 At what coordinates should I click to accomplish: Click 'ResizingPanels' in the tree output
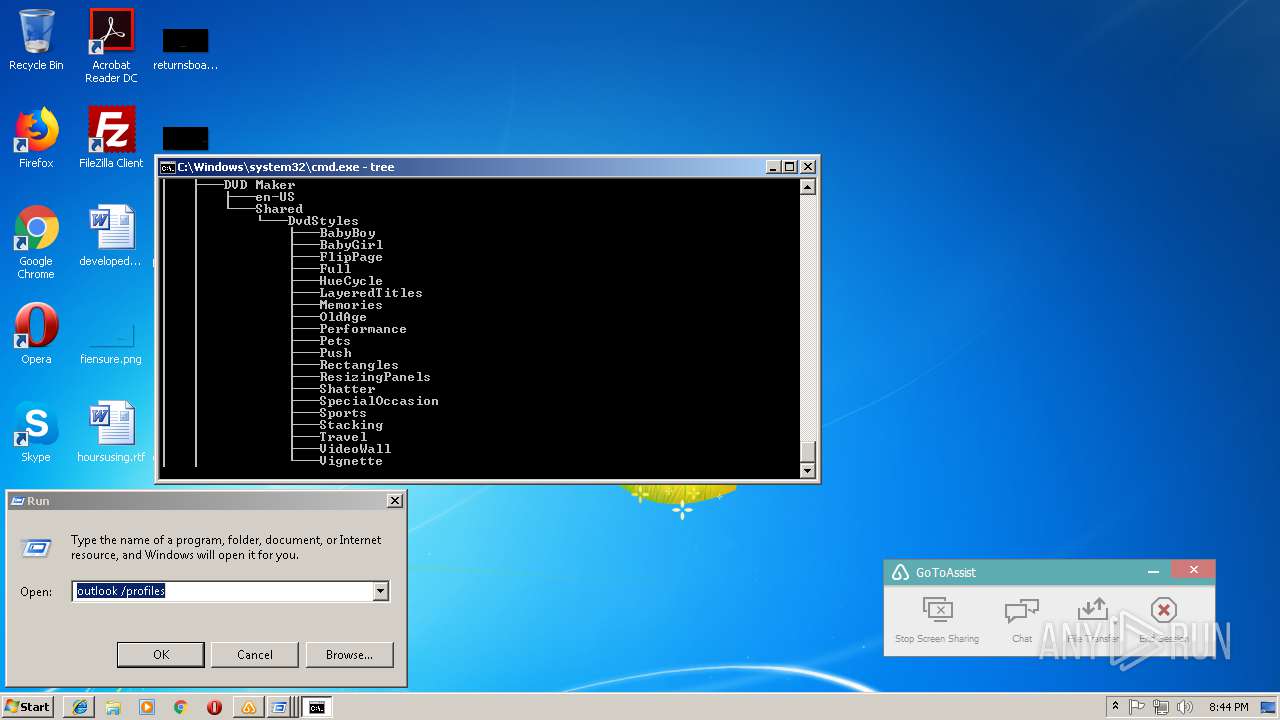pos(375,377)
